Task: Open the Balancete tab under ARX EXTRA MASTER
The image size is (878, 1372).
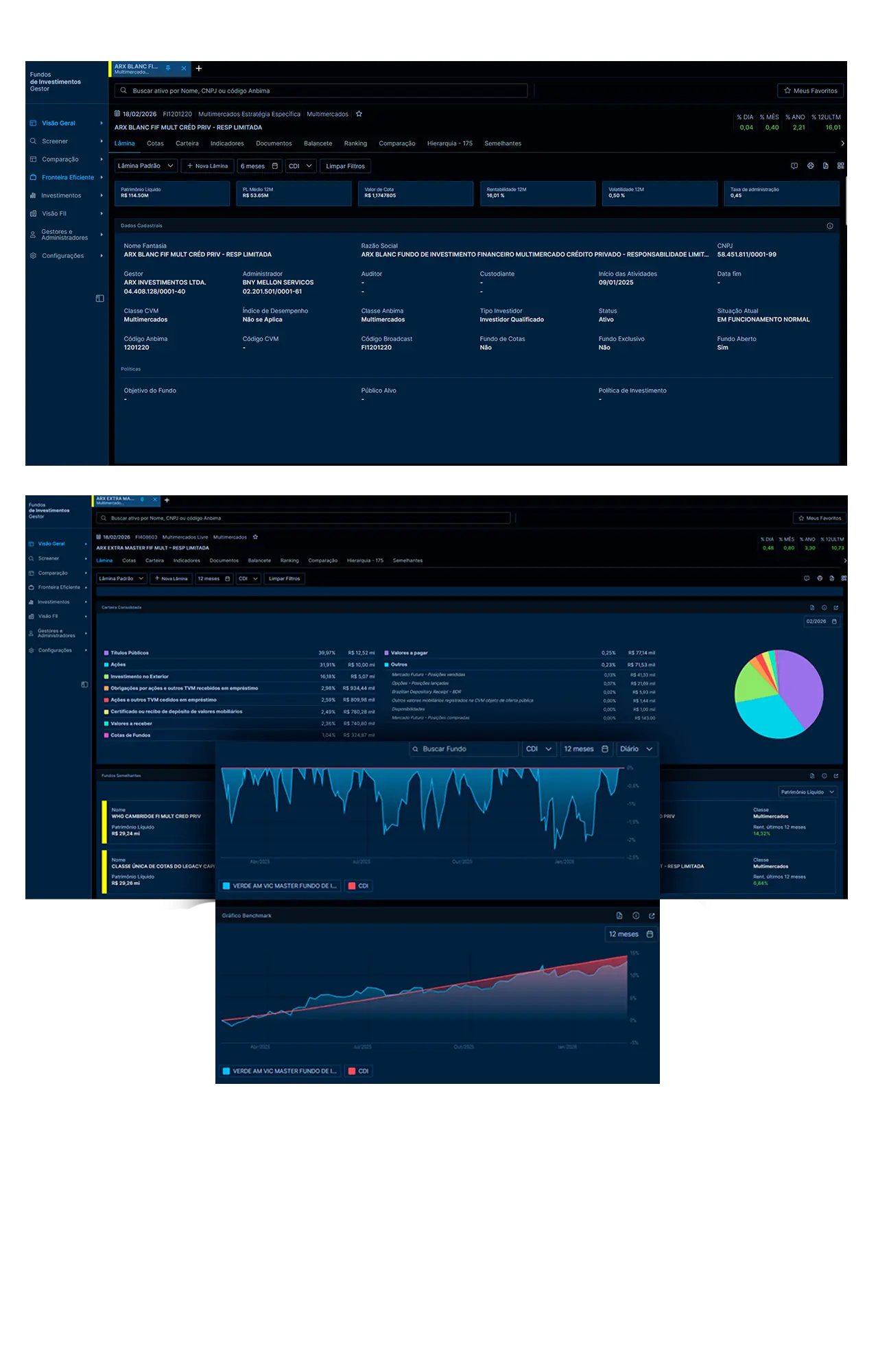Action: [259, 560]
